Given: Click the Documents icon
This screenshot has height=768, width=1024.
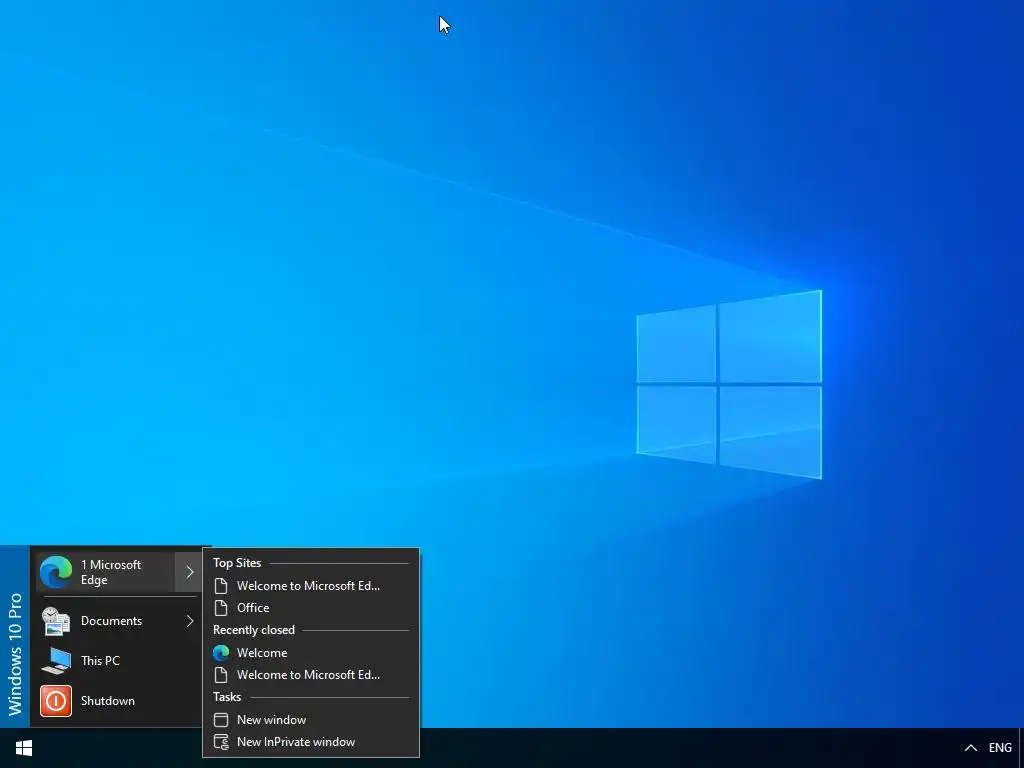Looking at the screenshot, I should click(56, 620).
